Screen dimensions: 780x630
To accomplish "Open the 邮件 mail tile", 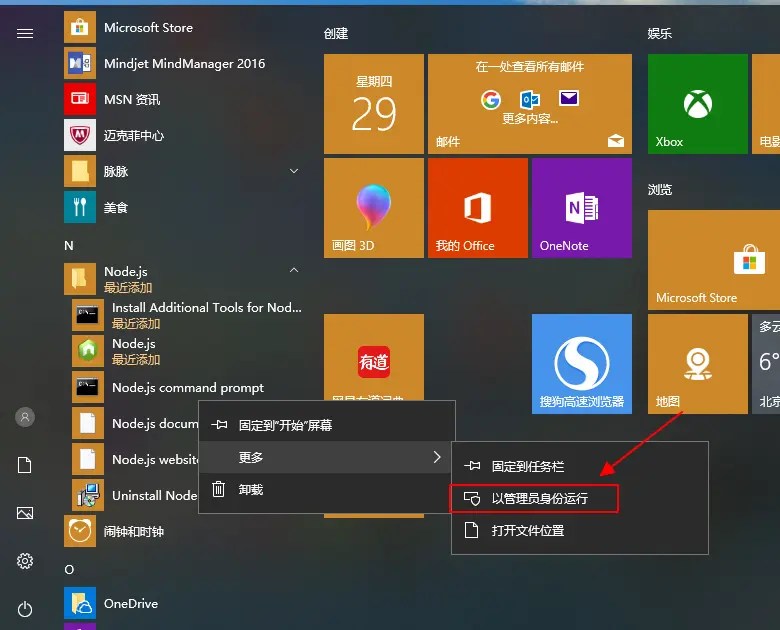I will (x=530, y=104).
